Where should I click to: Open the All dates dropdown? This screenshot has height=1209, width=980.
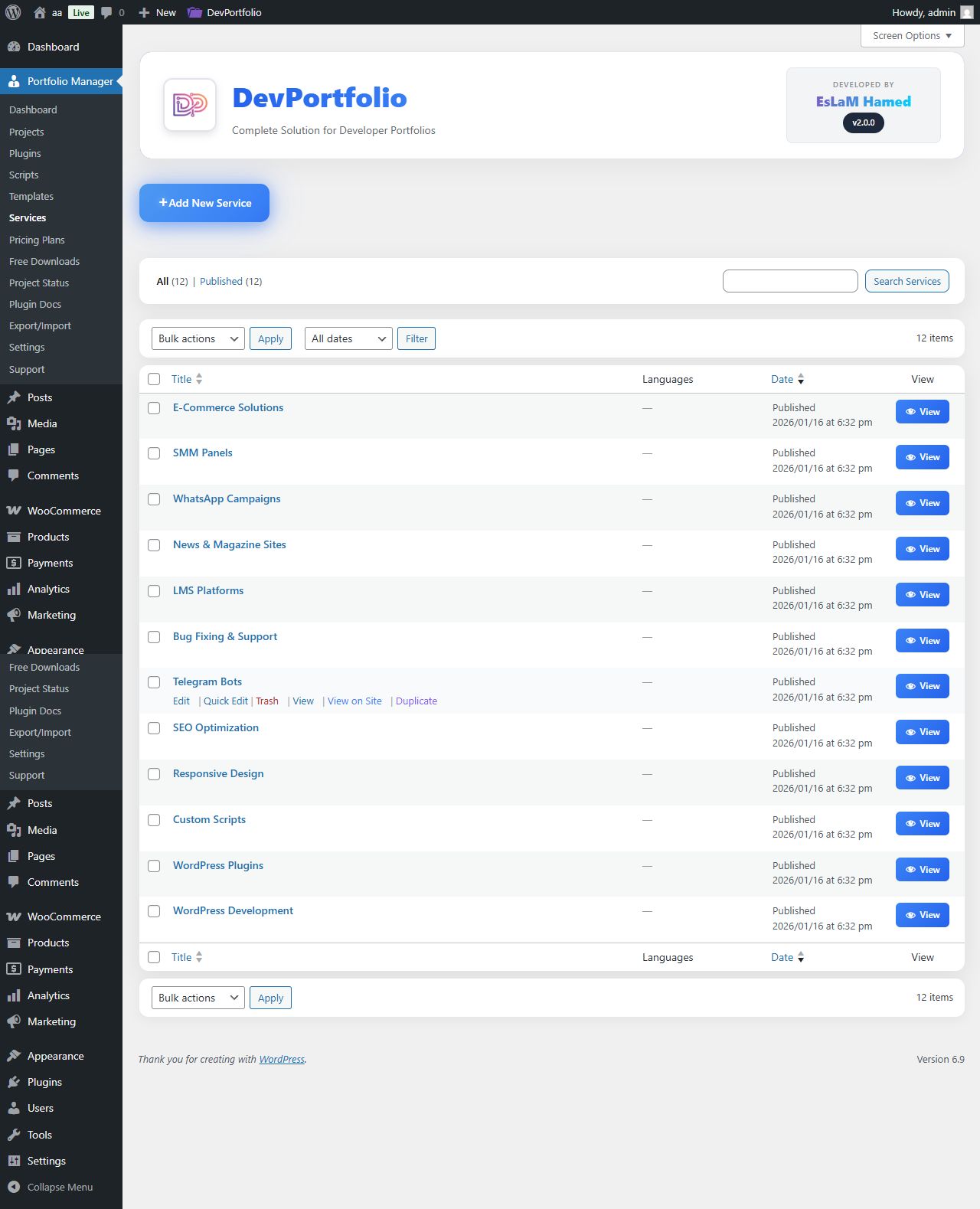coord(348,338)
